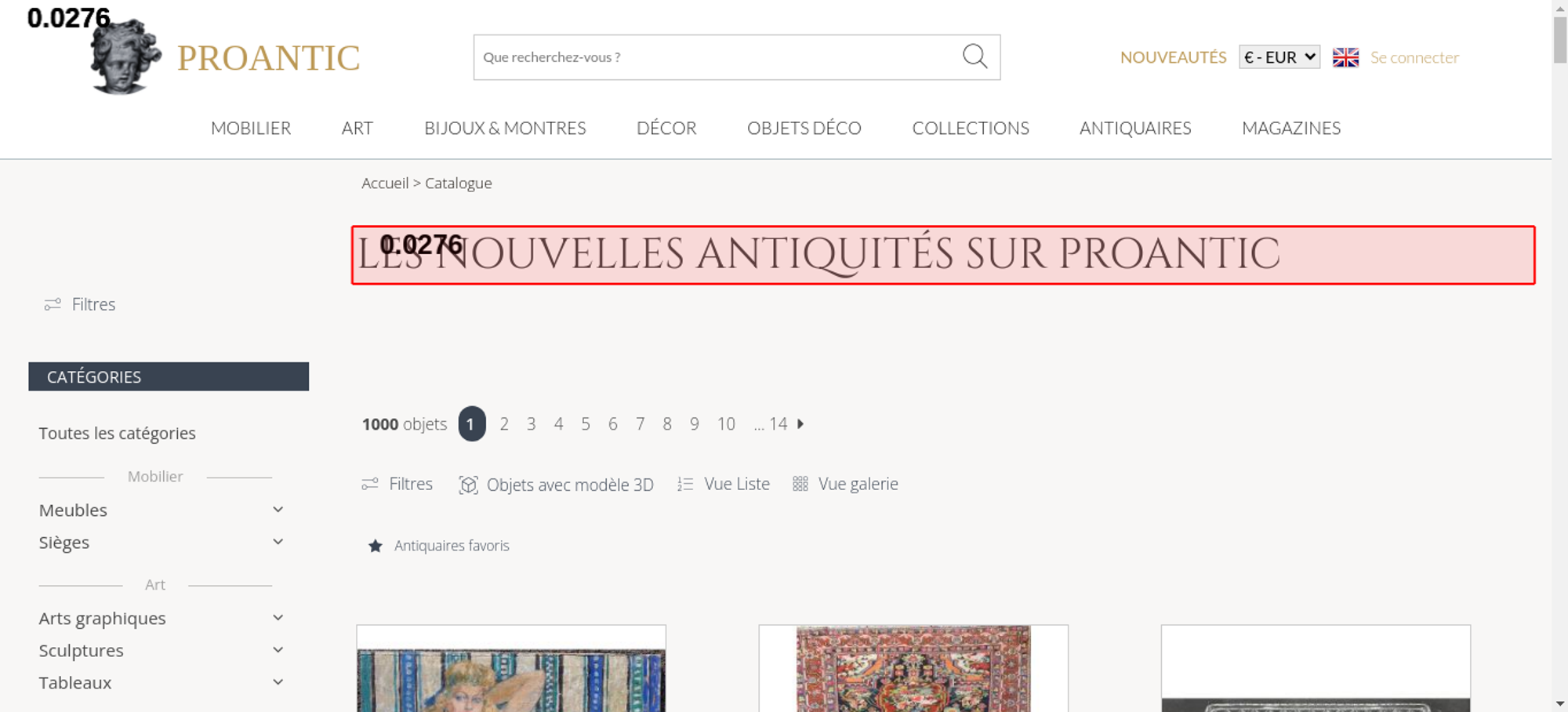The height and width of the screenshot is (712, 1568).
Task: Toggle Antiquaires favoris star
Action: coord(376,546)
